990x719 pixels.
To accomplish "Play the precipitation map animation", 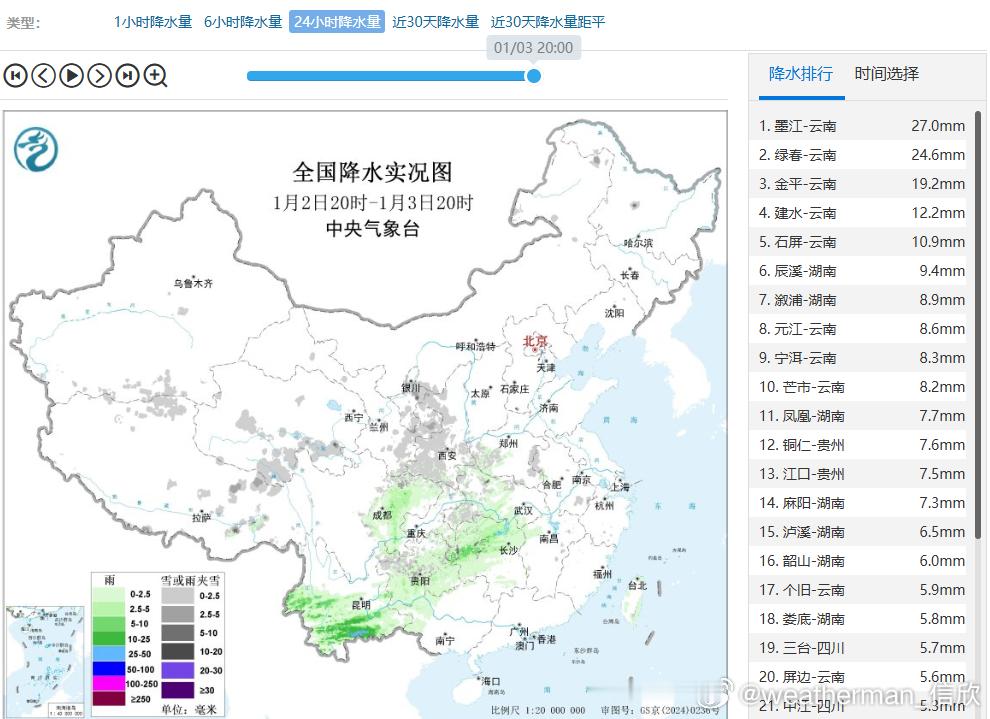I will [x=71, y=75].
